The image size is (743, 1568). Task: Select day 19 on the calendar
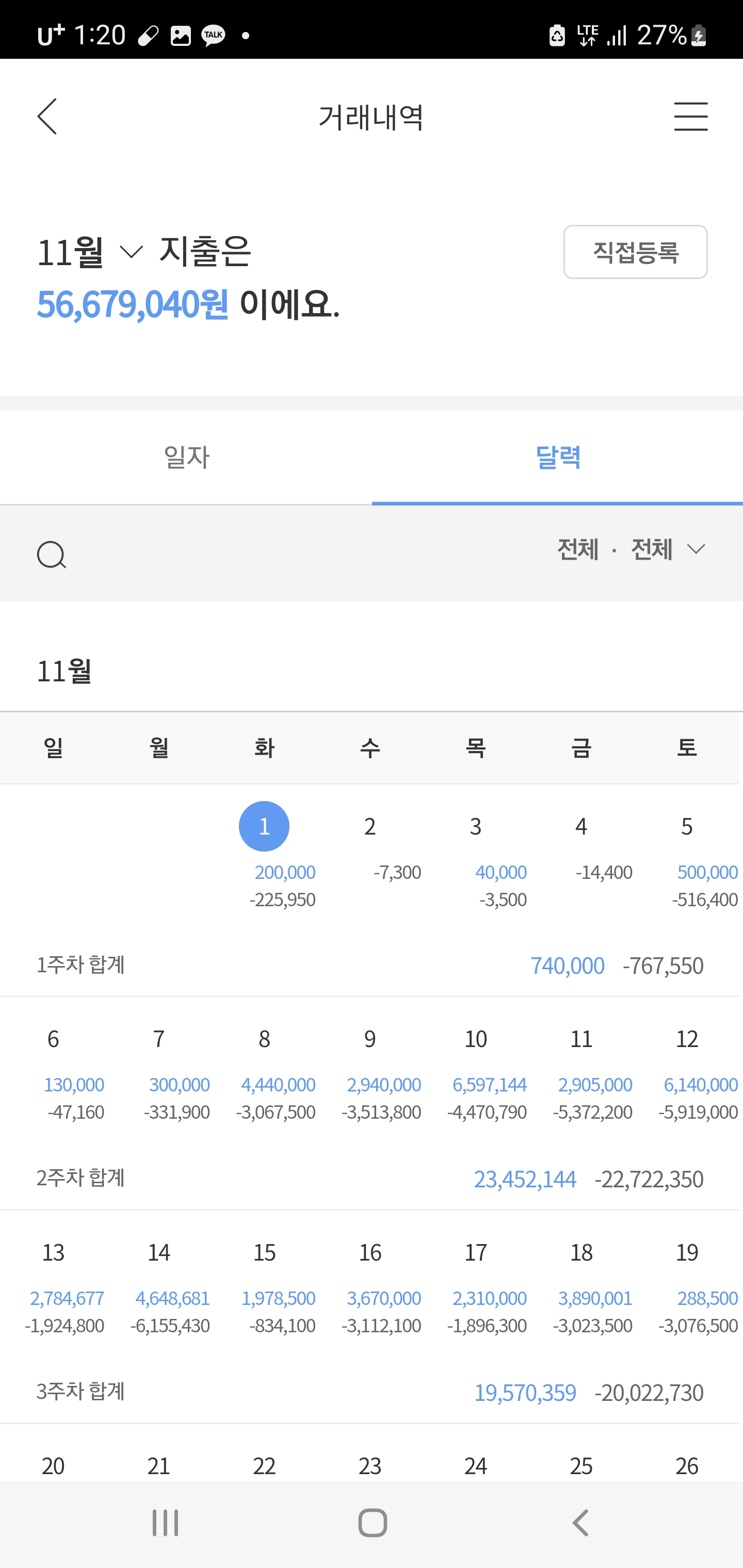(687, 1284)
